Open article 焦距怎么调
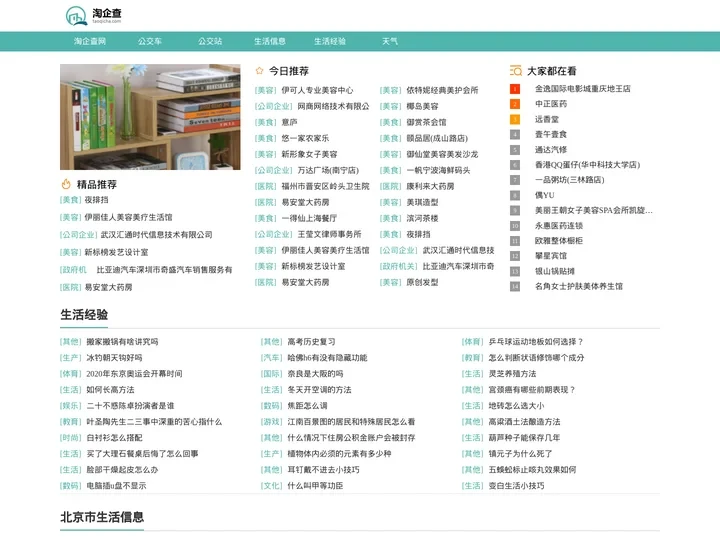720x540 pixels. pos(307,406)
